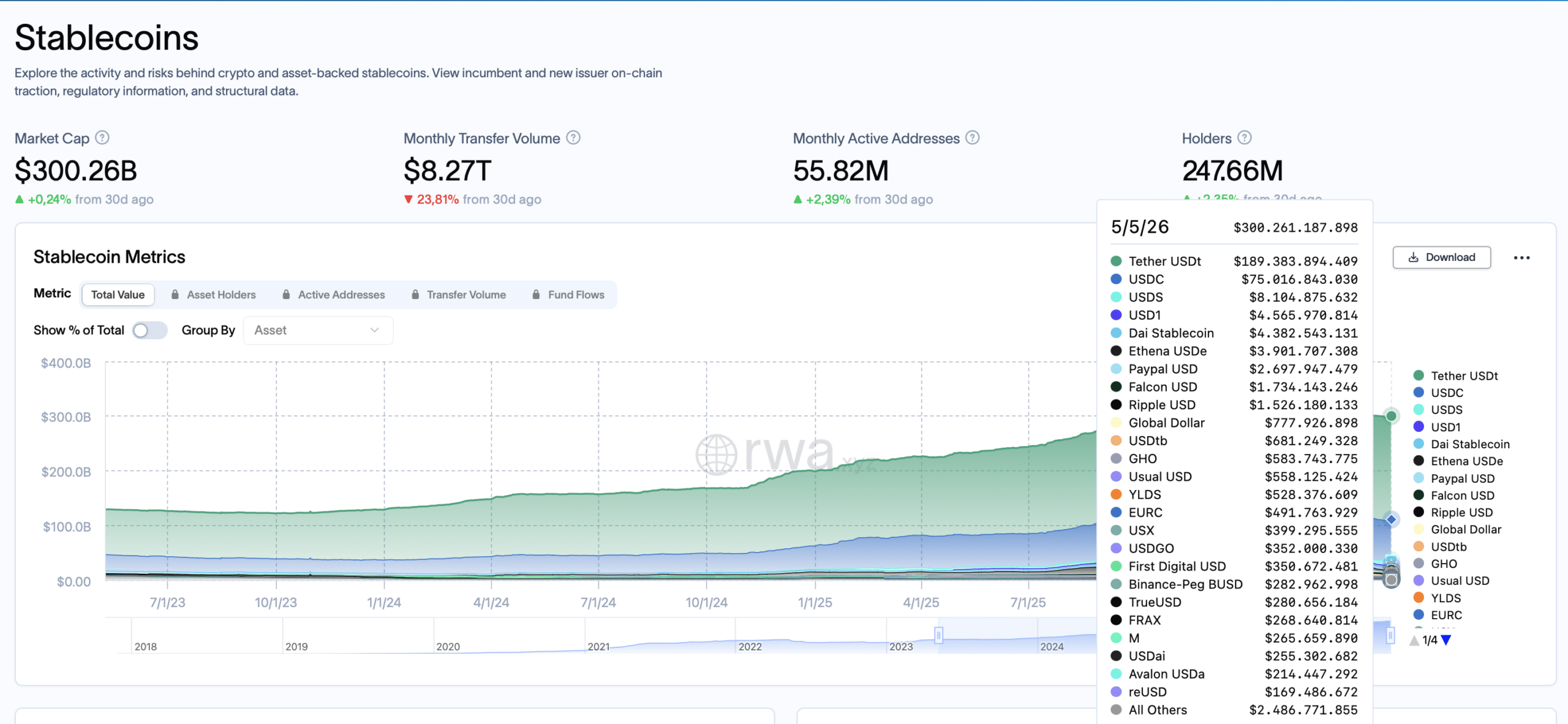Toggle EURC series in chart legend
The height and width of the screenshot is (724, 1568).
(1438, 616)
